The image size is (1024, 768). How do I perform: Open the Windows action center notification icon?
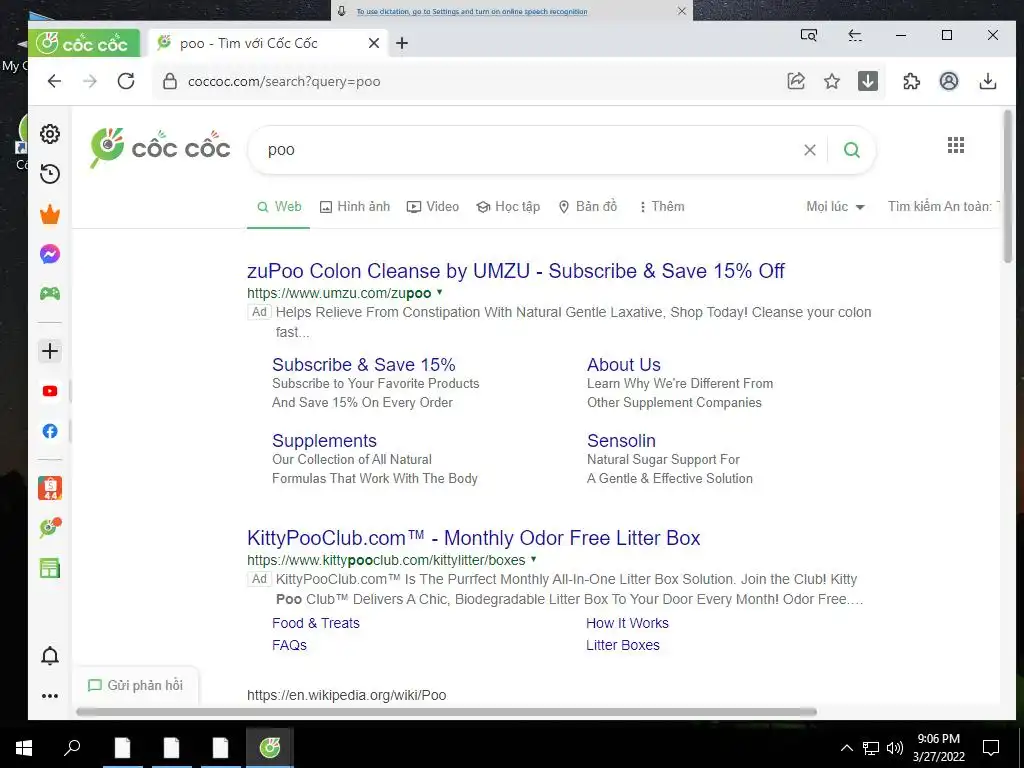click(991, 747)
